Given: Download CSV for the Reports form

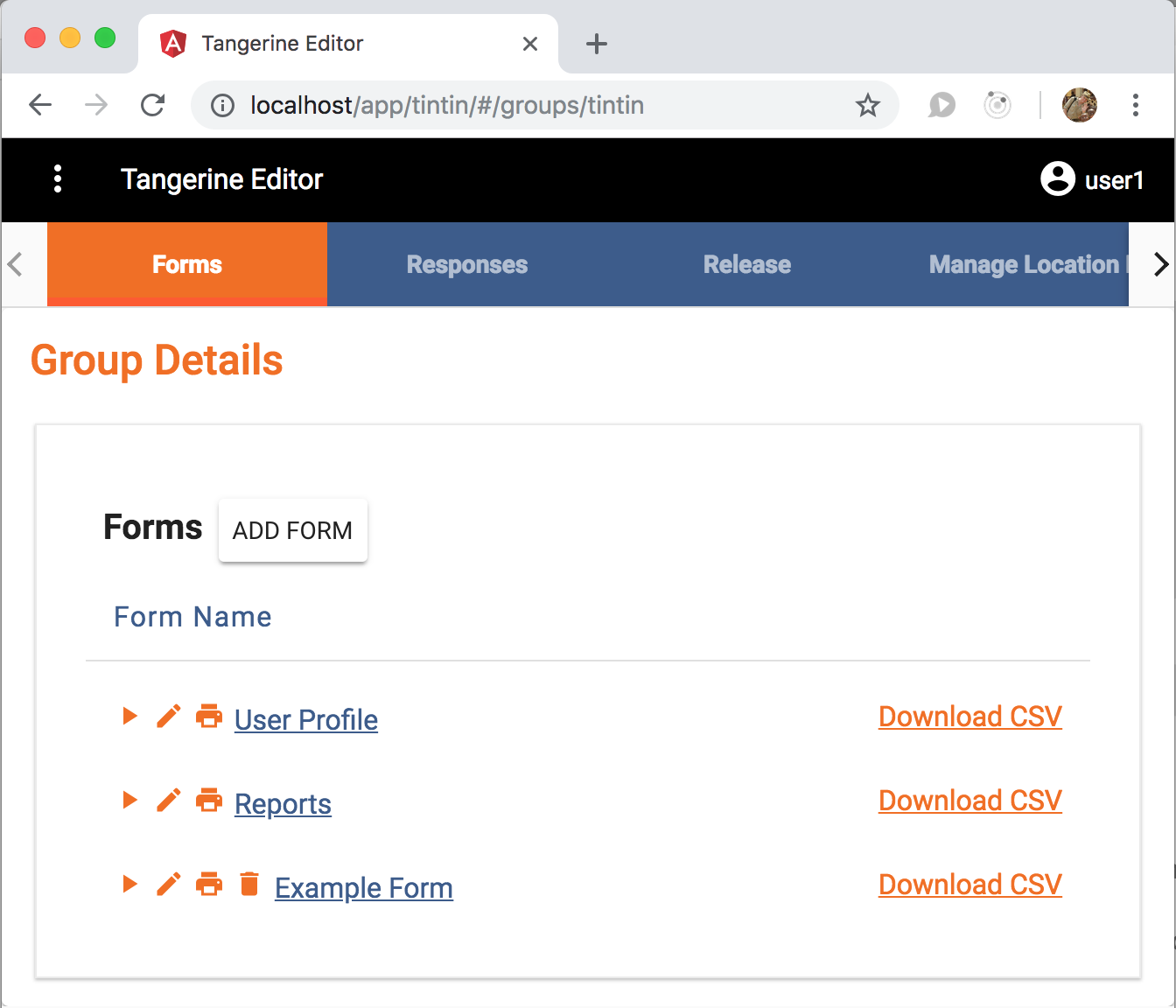Looking at the screenshot, I should [969, 800].
